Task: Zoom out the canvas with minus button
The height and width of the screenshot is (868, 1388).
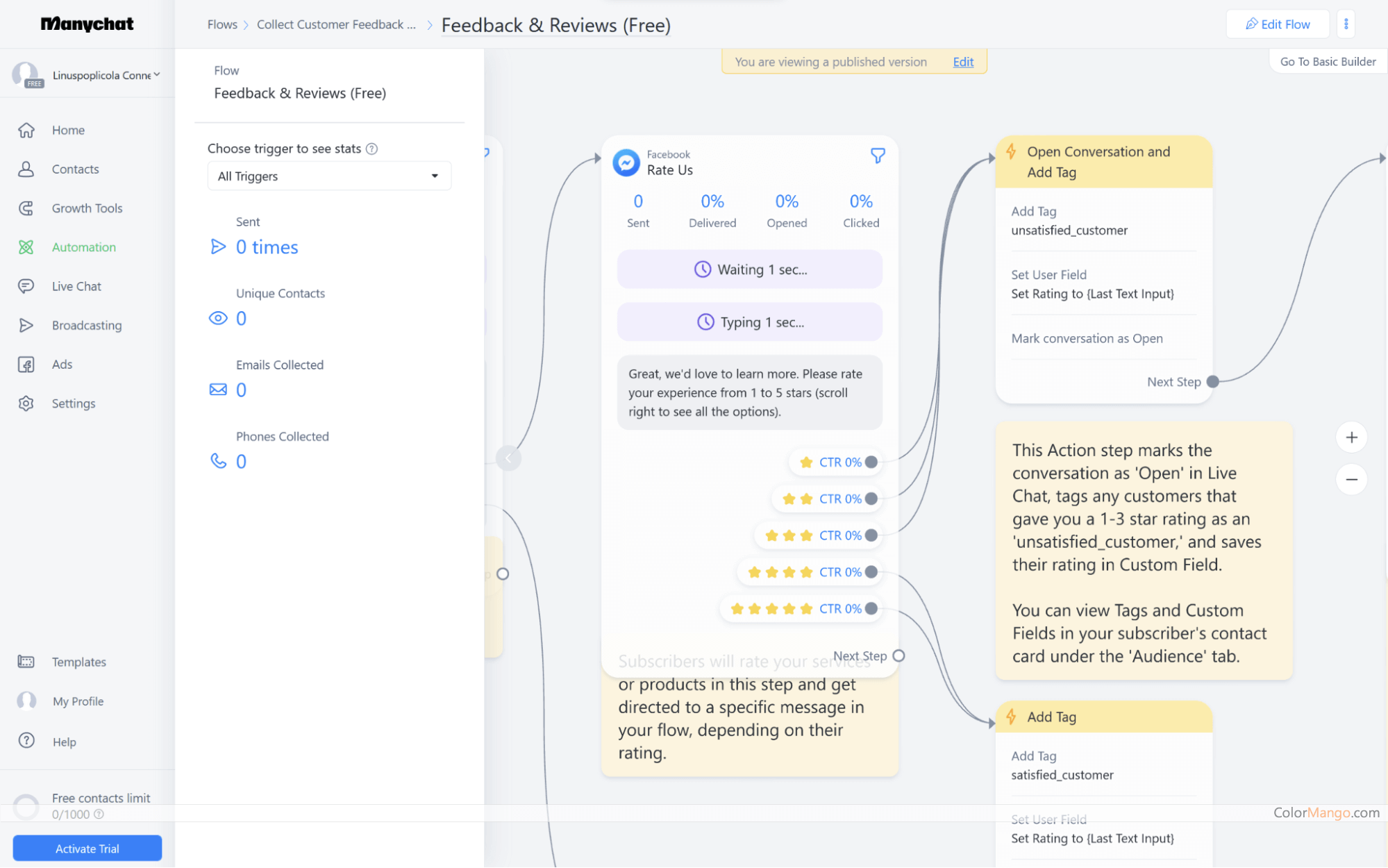Action: coord(1351,479)
